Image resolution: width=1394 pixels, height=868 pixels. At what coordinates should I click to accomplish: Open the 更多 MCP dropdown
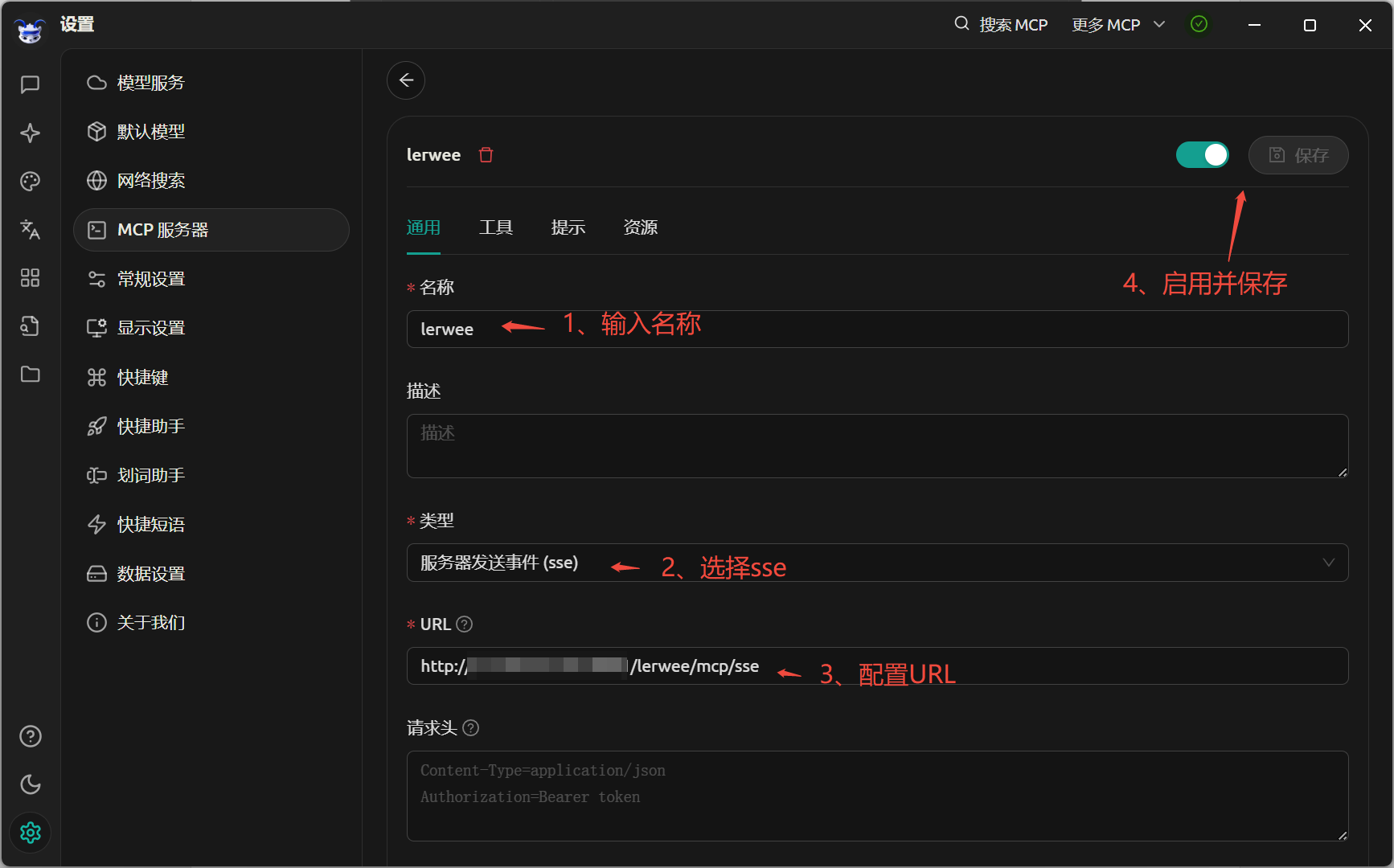click(x=1118, y=25)
